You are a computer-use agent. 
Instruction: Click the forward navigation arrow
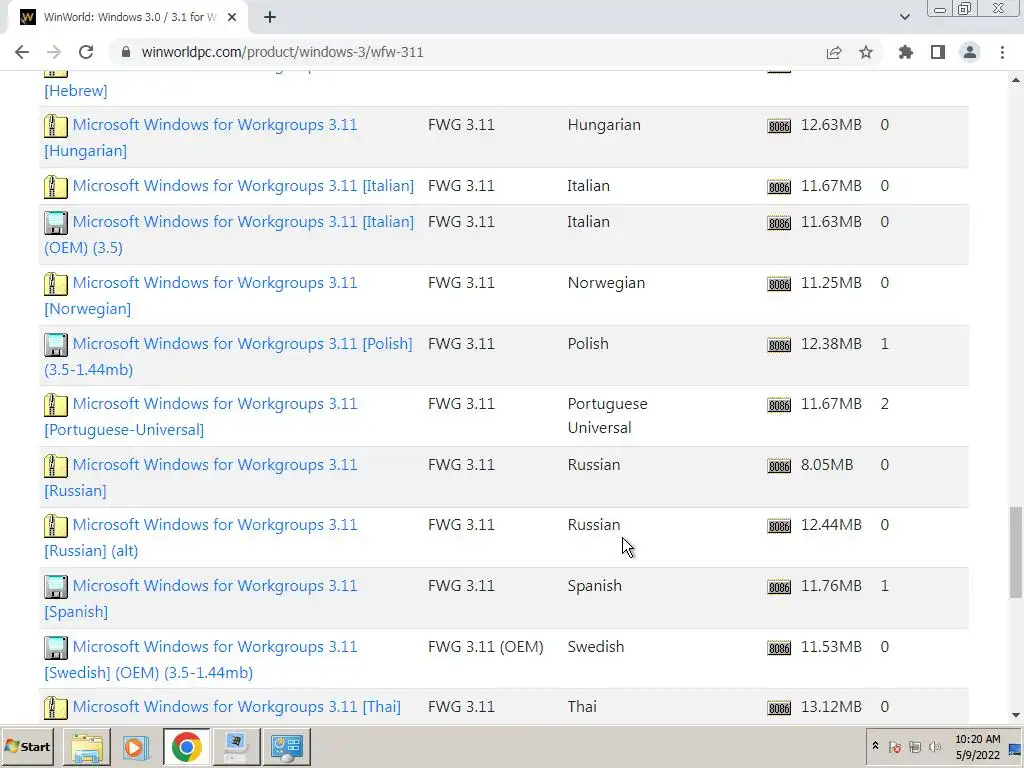tap(54, 52)
